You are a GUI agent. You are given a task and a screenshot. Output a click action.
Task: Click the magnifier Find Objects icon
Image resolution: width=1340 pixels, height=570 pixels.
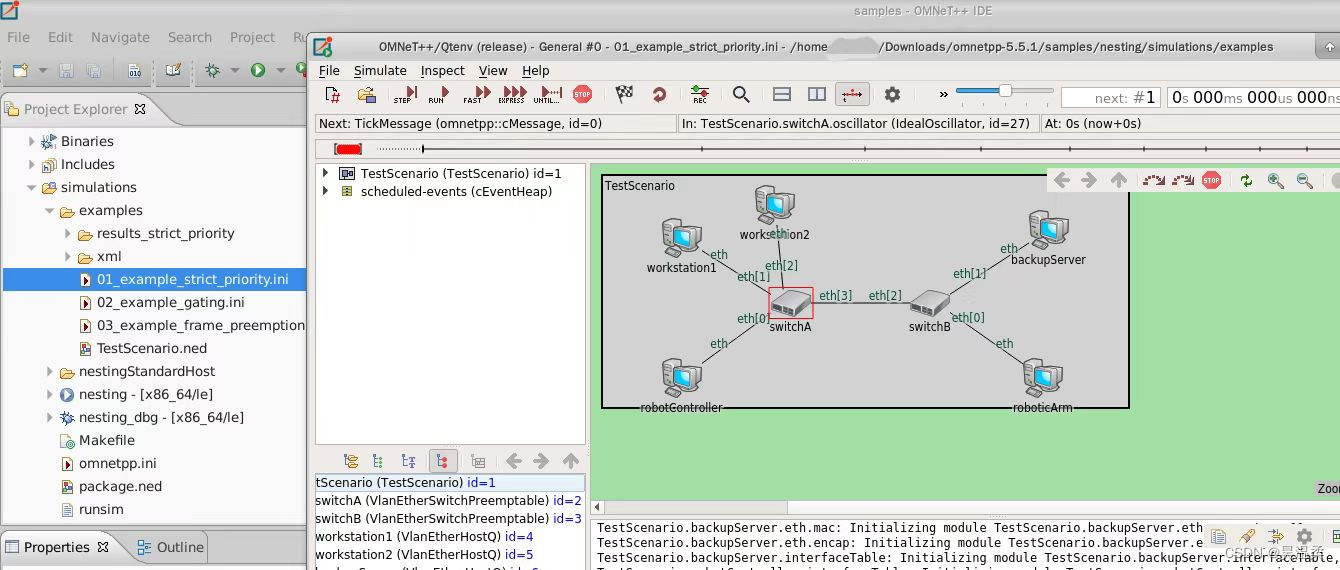[x=741, y=94]
